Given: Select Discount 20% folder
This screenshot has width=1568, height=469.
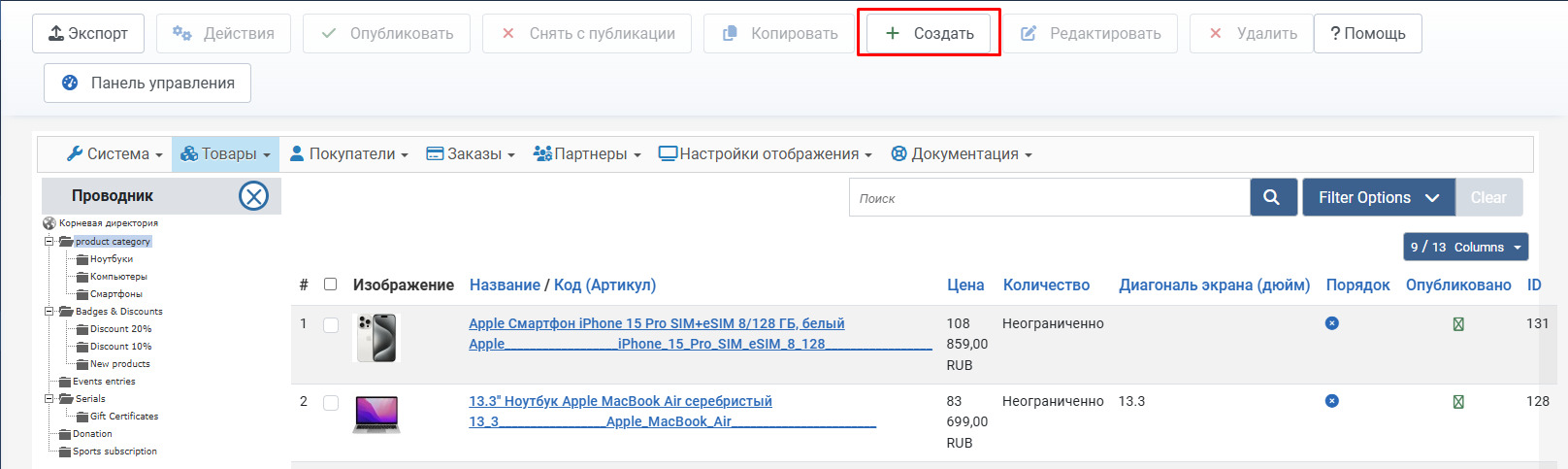Looking at the screenshot, I should coord(121,329).
